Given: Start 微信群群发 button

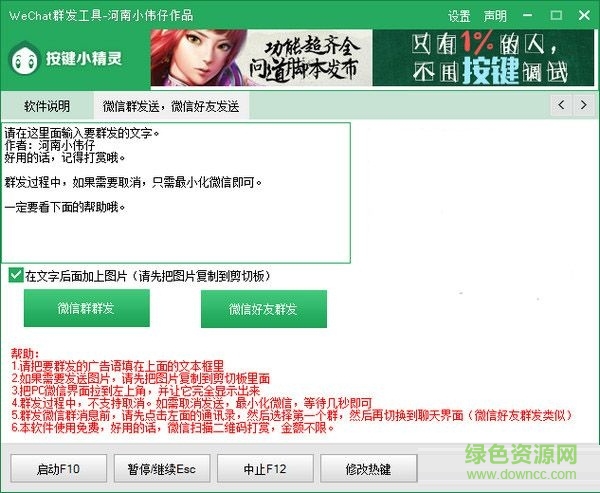Looking at the screenshot, I should pos(86,308).
